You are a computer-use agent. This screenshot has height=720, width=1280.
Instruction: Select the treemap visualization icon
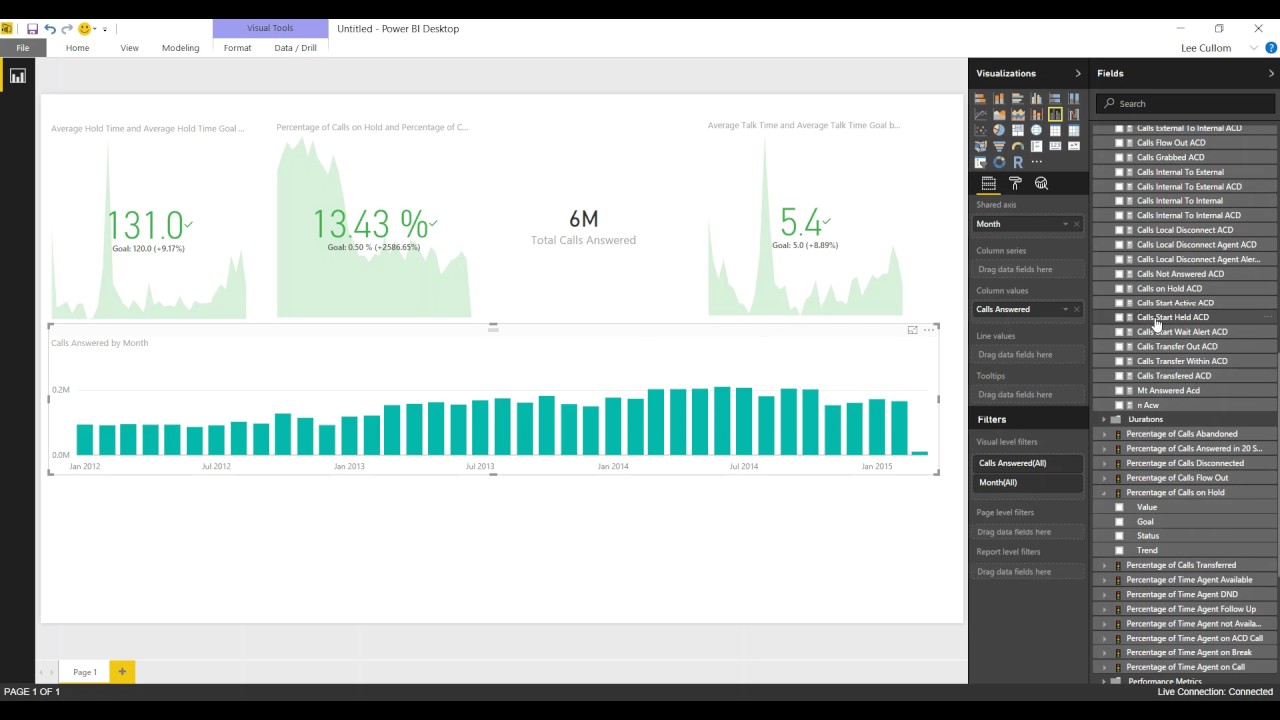pos(1018,130)
